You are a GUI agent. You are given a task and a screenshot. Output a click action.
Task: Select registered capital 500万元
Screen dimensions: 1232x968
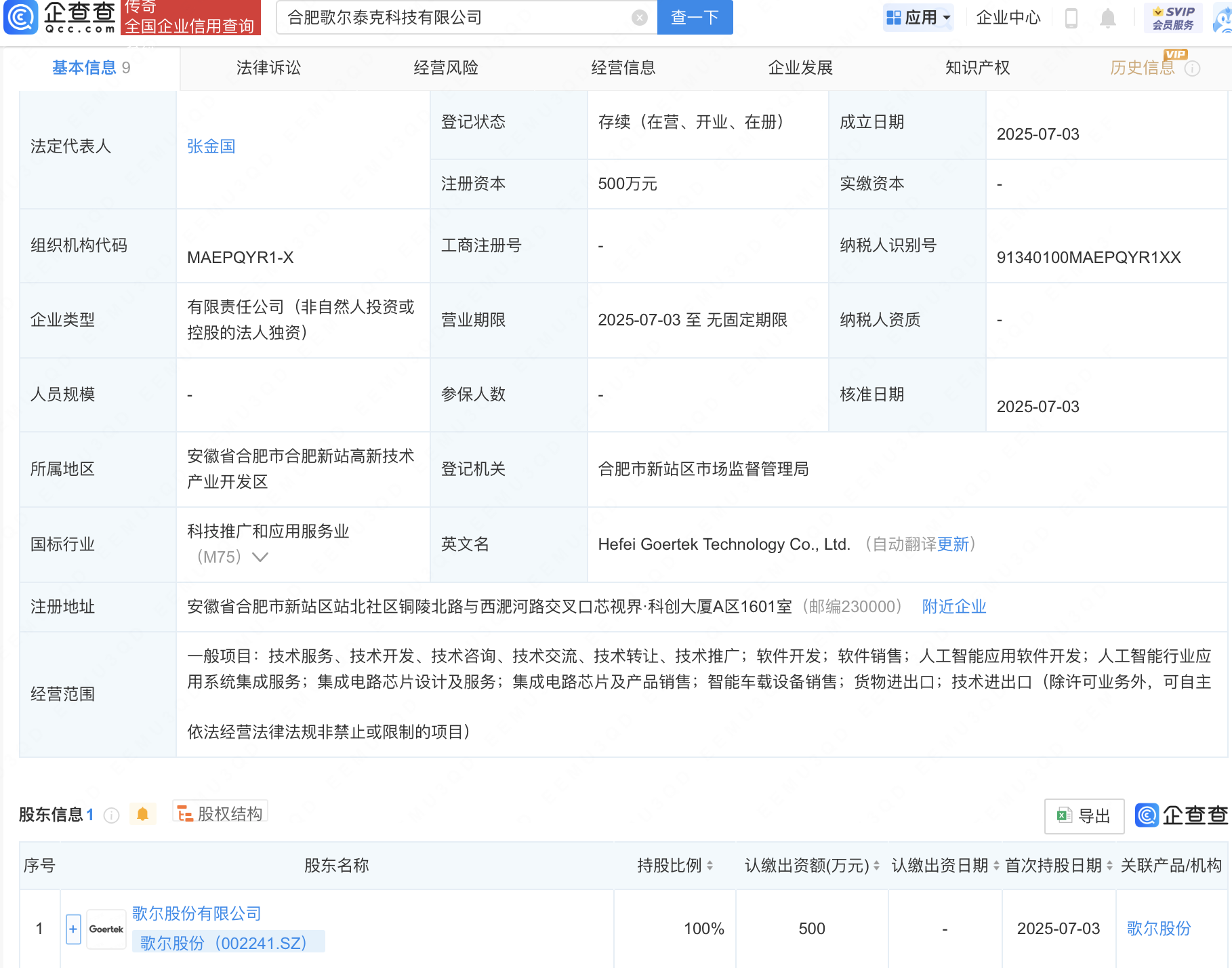pos(628,184)
